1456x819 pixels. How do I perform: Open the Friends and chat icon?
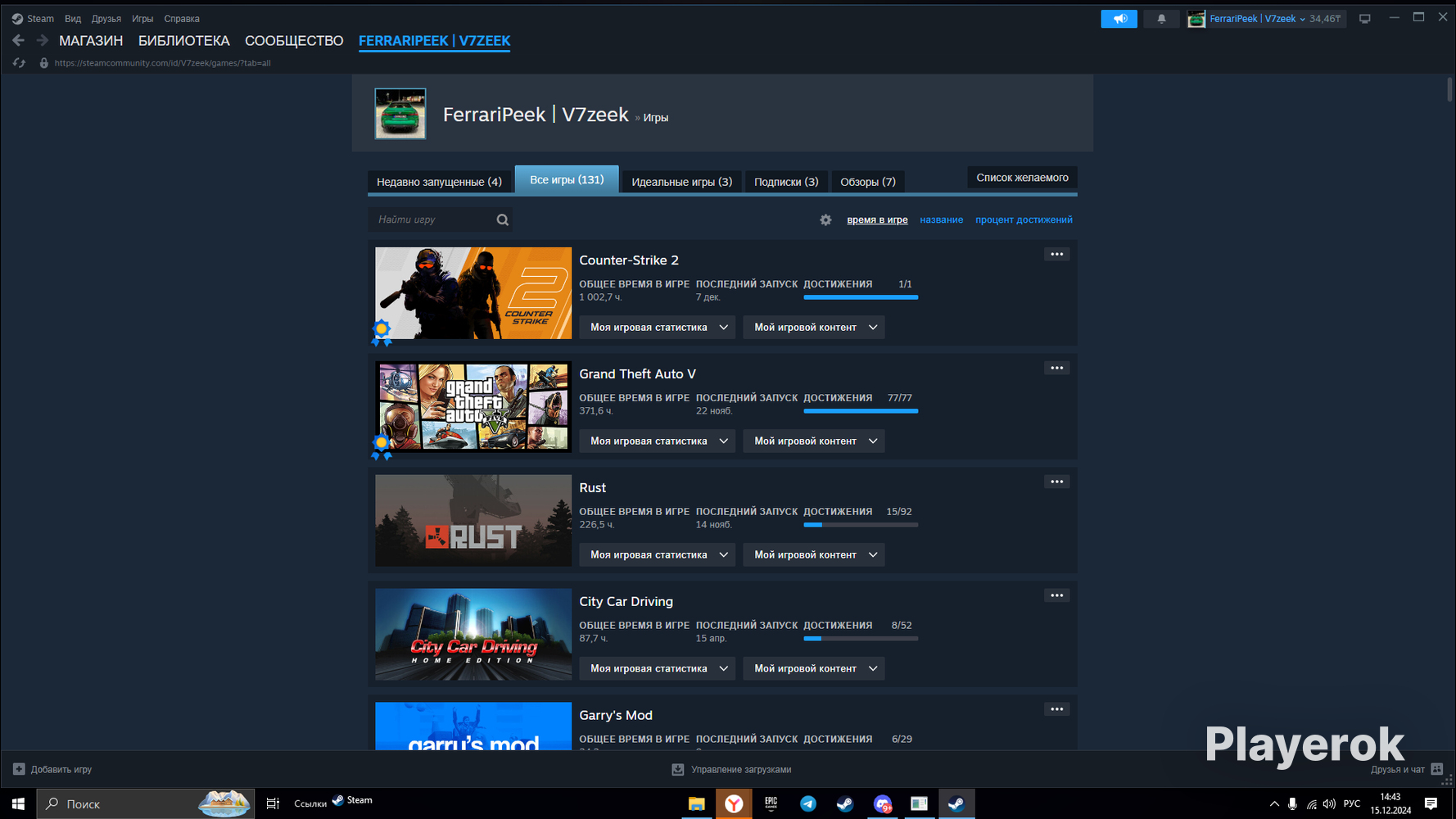click(x=1437, y=769)
